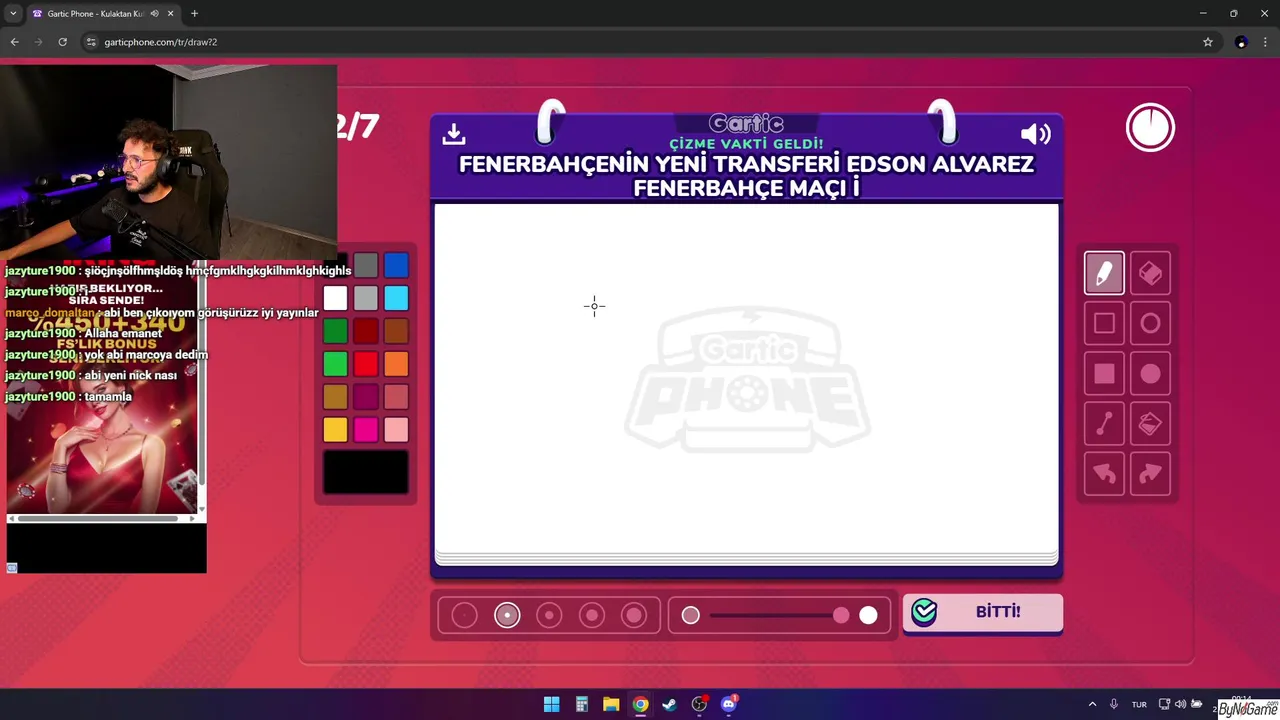Open a new browser tab
1280x720 pixels.
(x=194, y=13)
